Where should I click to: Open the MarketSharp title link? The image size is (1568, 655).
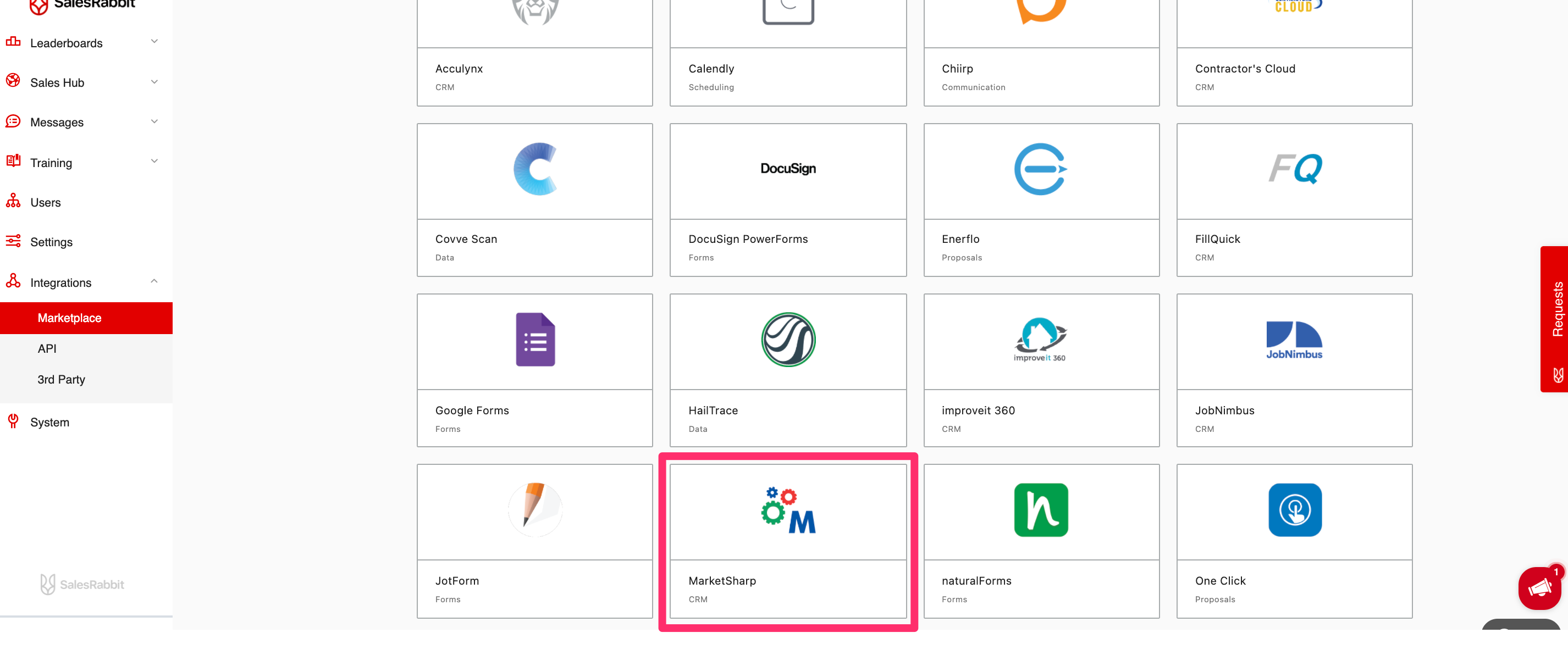[x=722, y=581]
